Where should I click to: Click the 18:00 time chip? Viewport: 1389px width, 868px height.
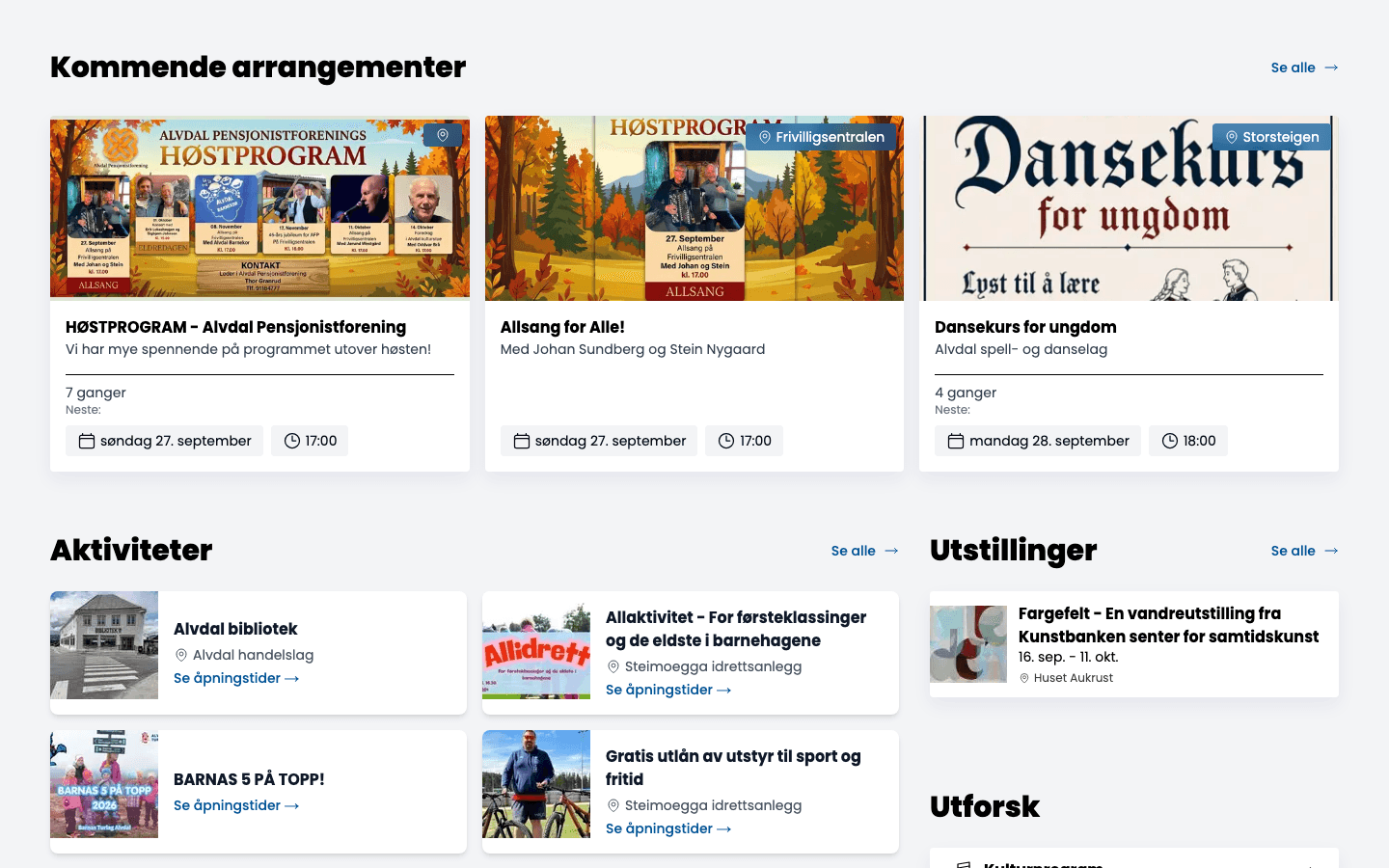click(x=1188, y=441)
